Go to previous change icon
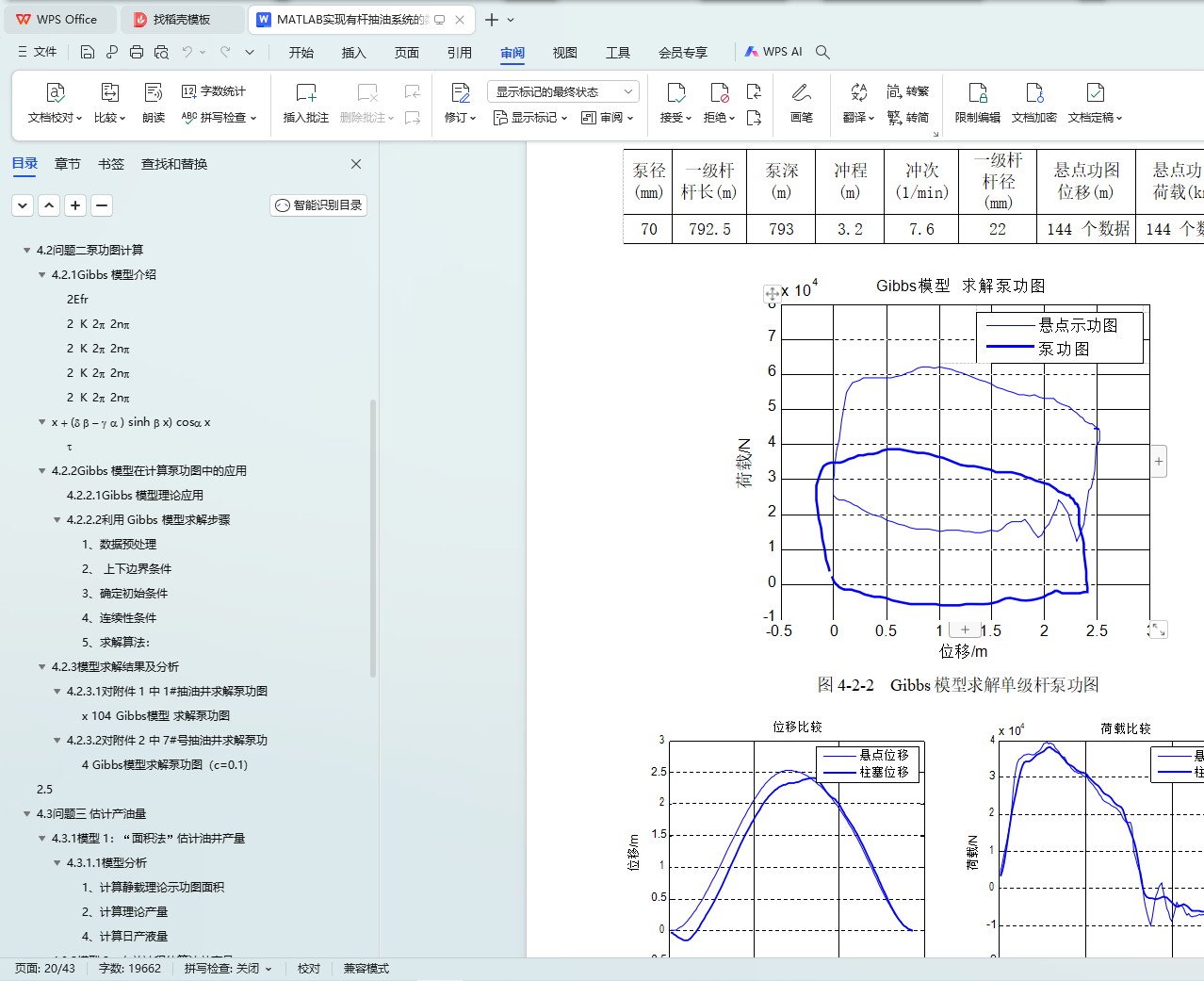This screenshot has width=1204, height=981. click(754, 91)
